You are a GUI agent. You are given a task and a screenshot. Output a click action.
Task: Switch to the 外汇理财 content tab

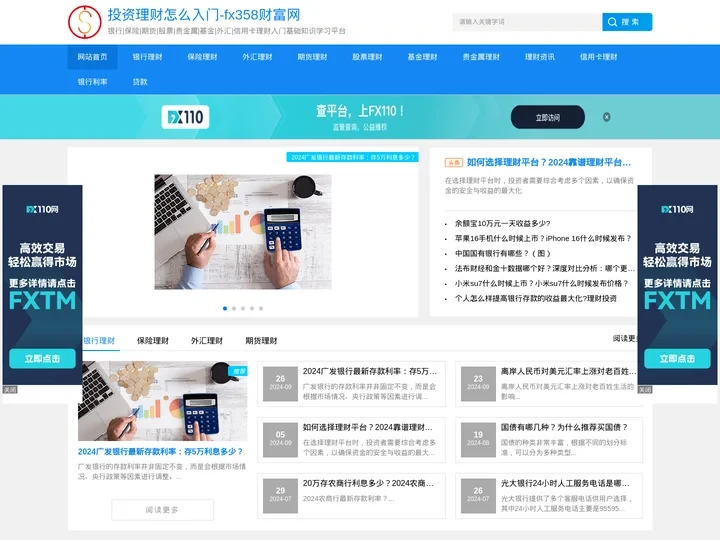207,341
